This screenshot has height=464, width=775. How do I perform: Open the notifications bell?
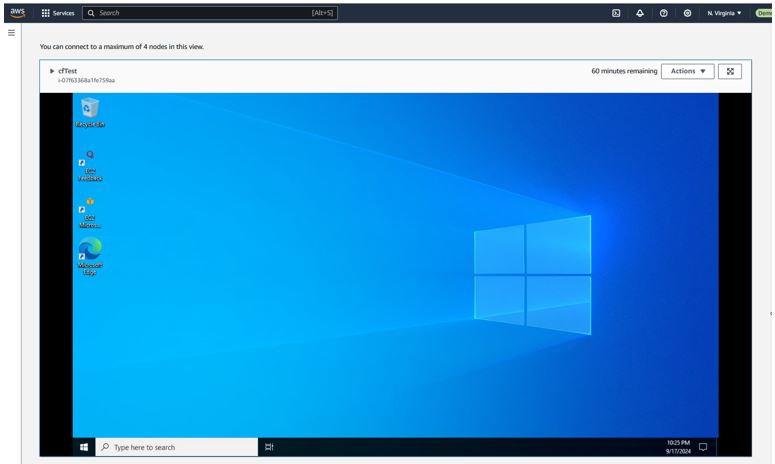pyautogui.click(x=640, y=13)
